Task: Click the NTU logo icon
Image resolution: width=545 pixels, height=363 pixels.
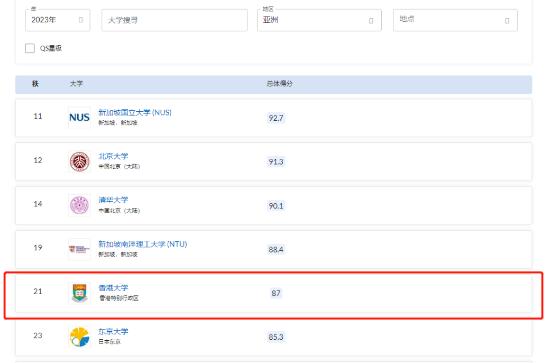Action: pos(79,249)
